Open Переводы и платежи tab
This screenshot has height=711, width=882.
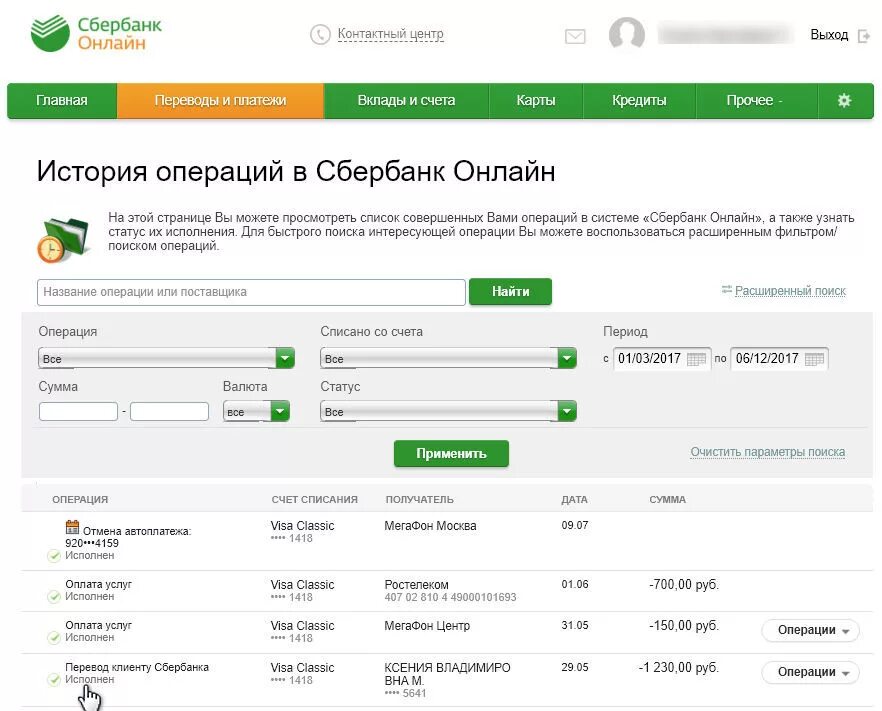tap(220, 101)
